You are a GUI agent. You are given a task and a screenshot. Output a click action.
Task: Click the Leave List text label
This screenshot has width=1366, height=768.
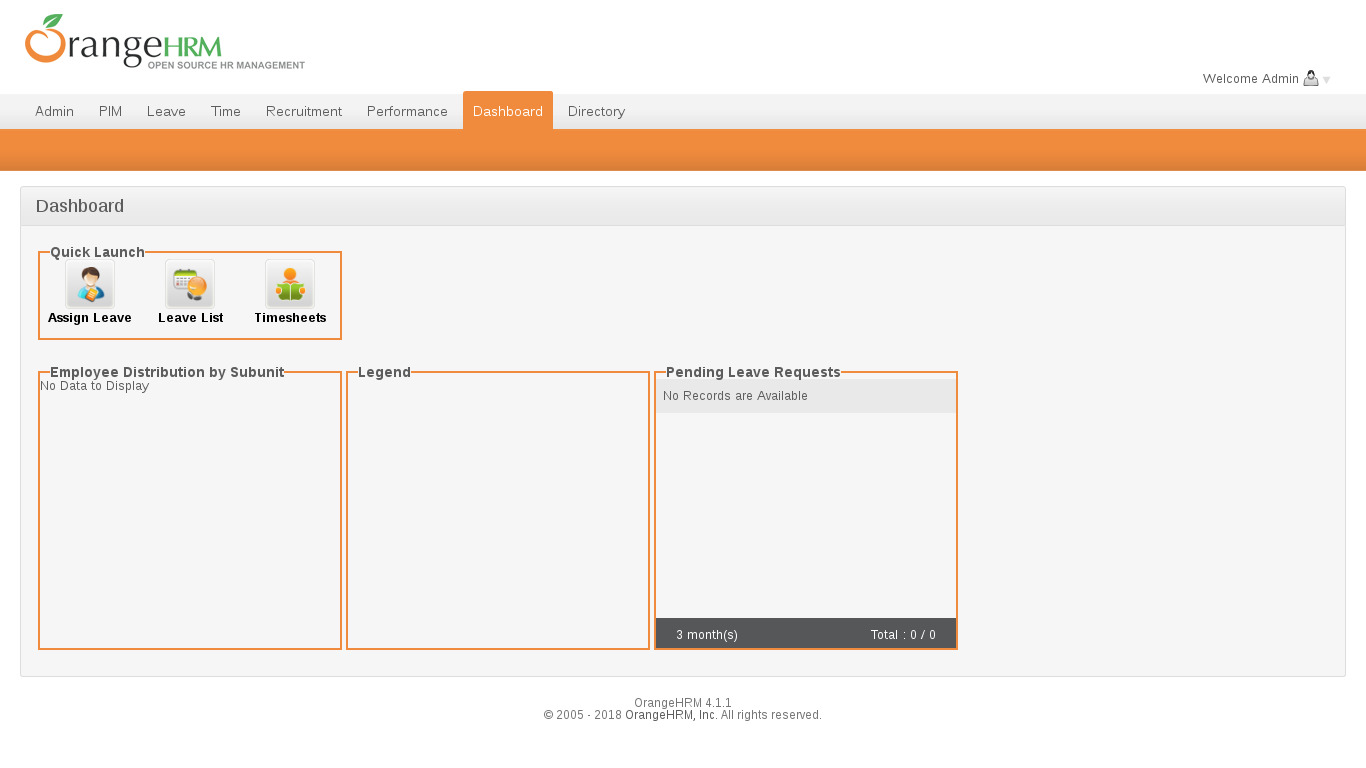190,318
